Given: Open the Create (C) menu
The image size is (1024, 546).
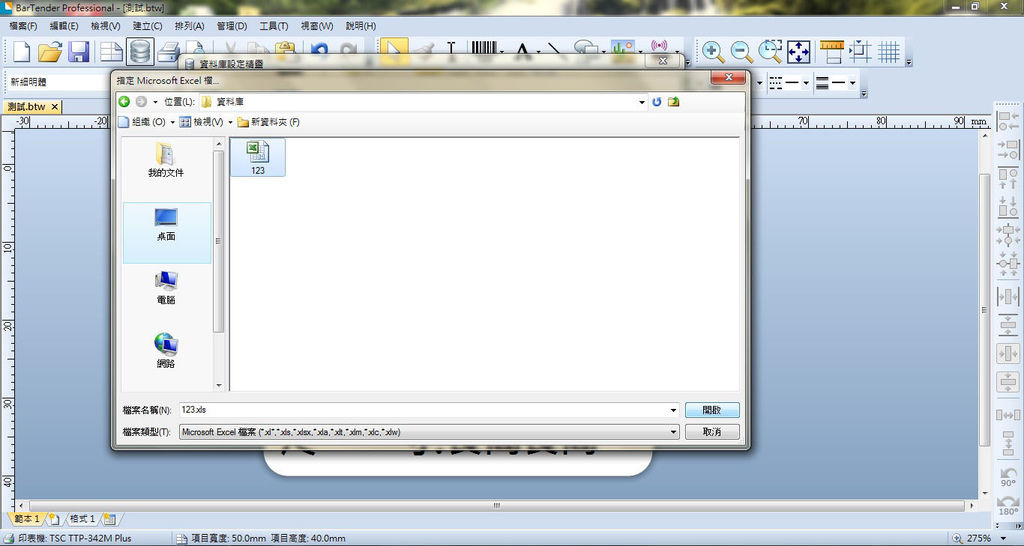Looking at the screenshot, I should pyautogui.click(x=148, y=26).
